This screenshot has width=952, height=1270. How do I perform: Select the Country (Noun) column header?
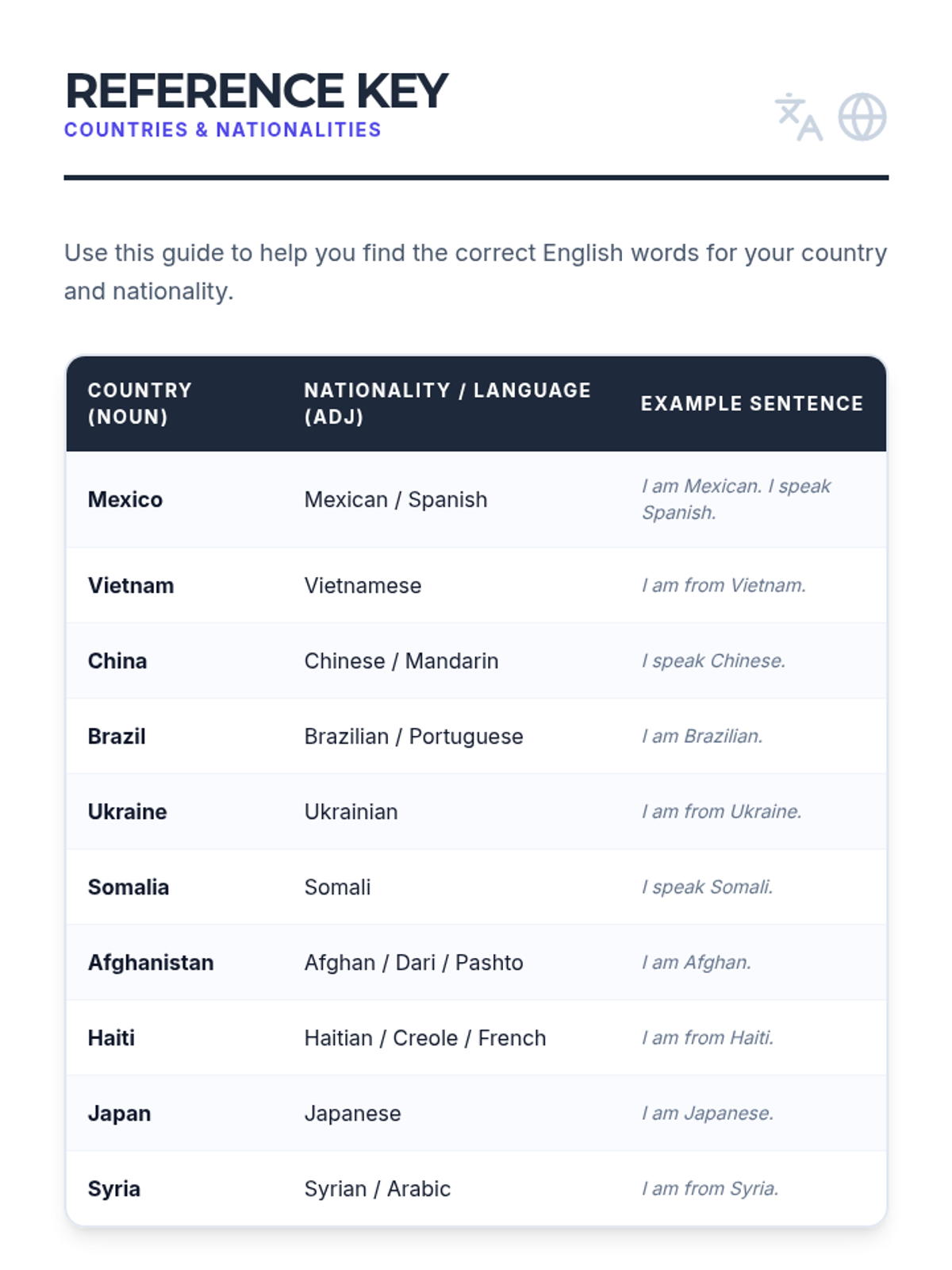coord(140,403)
